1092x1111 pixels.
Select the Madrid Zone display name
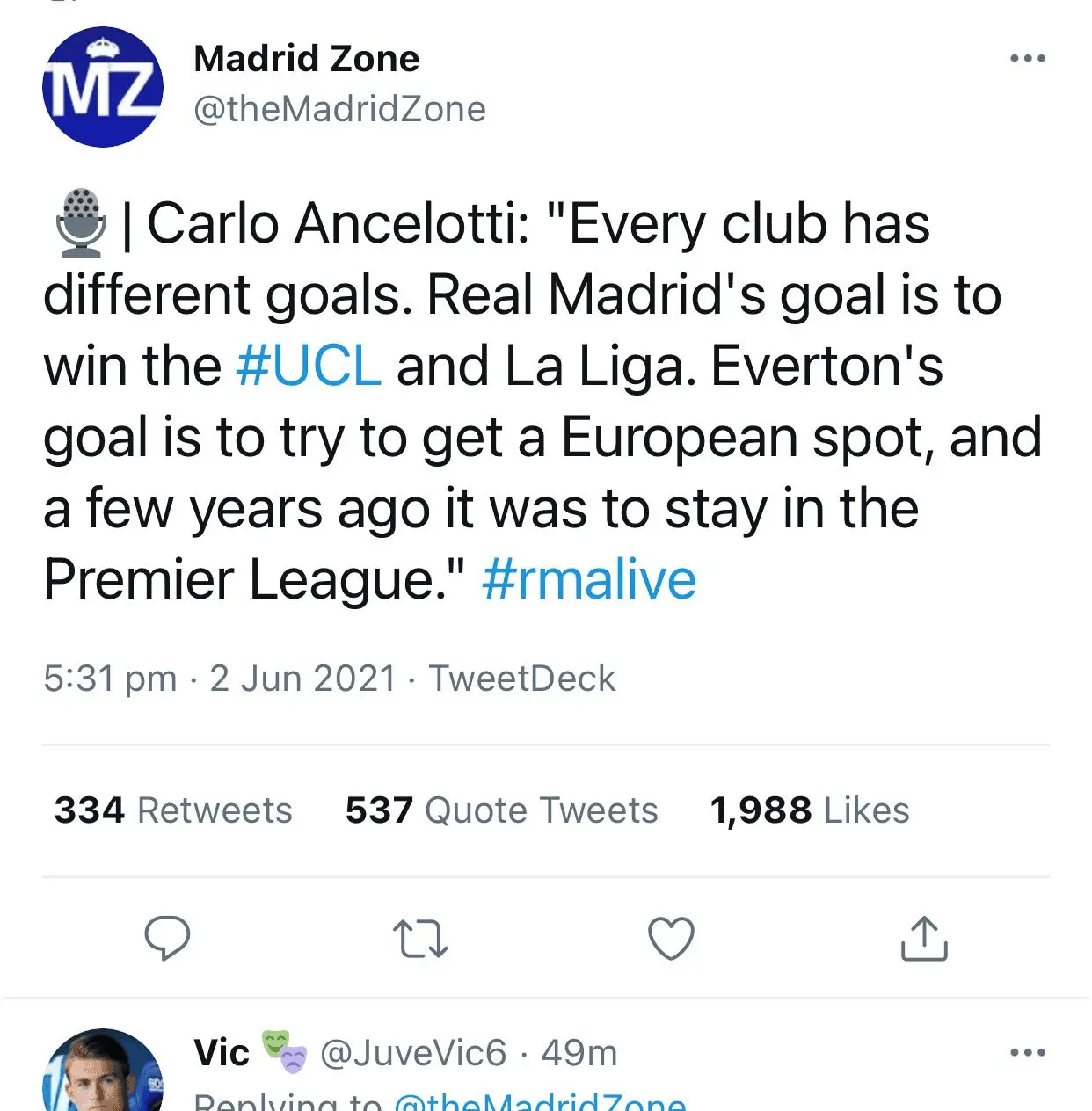tap(306, 59)
